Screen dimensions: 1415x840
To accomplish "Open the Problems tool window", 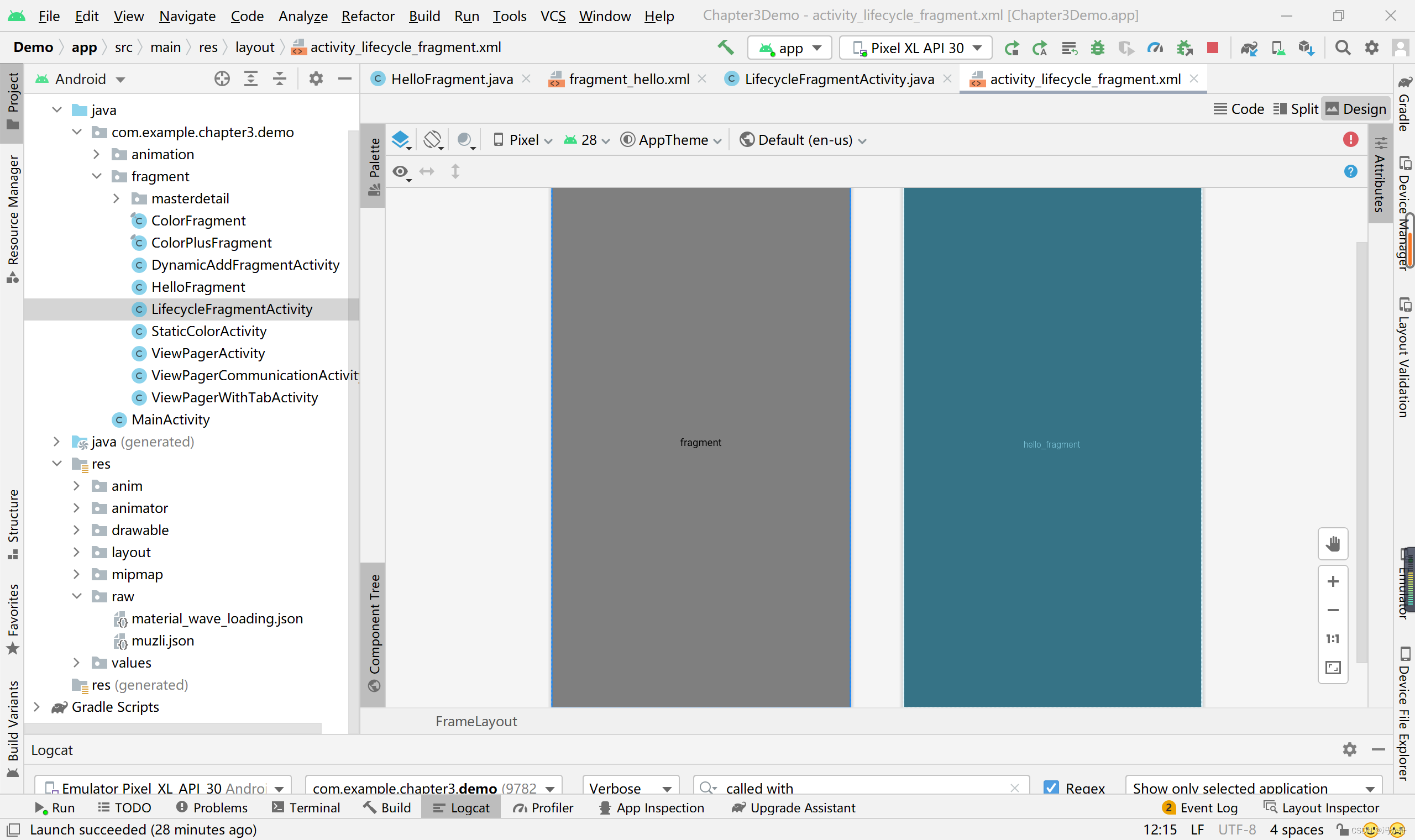I will pos(212,808).
